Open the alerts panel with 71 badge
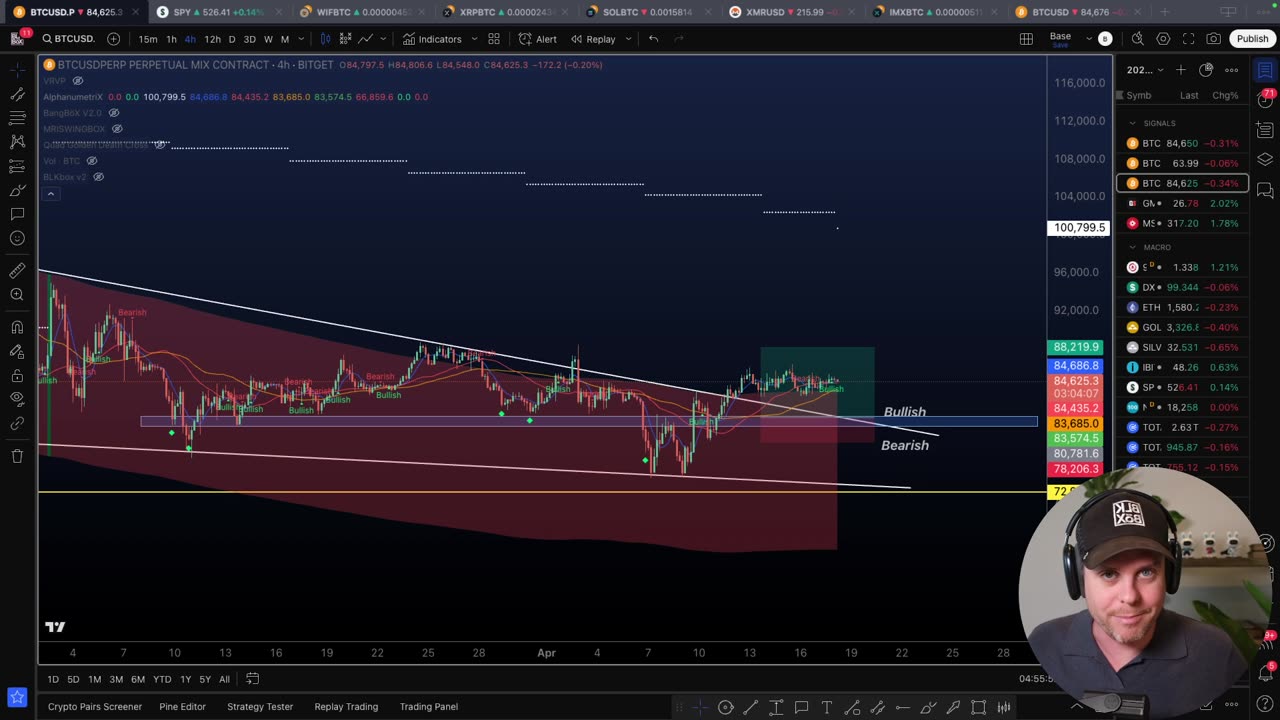This screenshot has height=720, width=1280. coord(1265,100)
